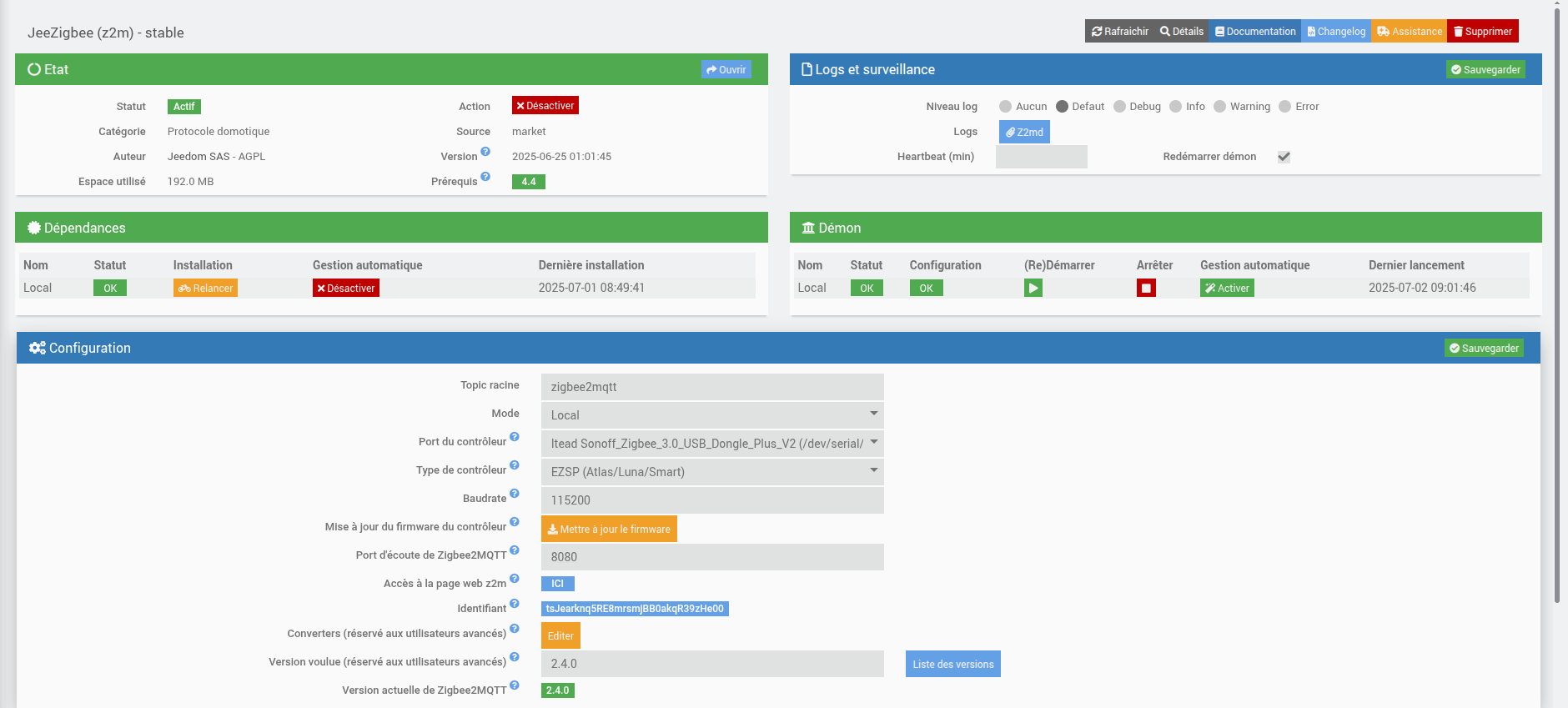Select the Warning log level radio button
Image resolution: width=1568 pixels, height=708 pixels.
[x=1220, y=107]
